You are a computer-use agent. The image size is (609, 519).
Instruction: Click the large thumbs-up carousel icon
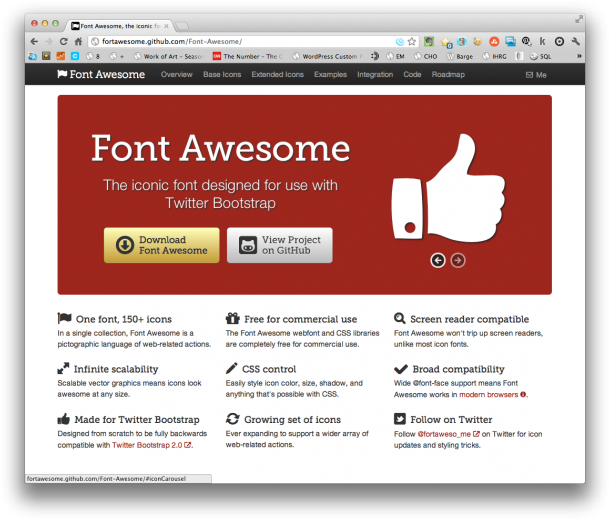click(448, 188)
